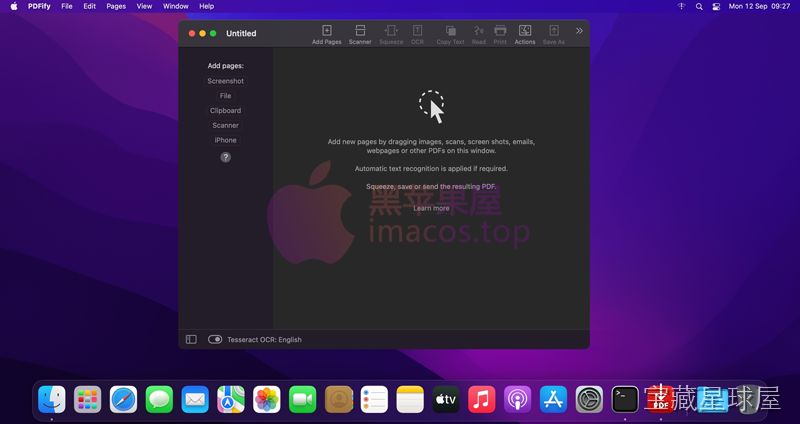
Task: Open System Preferences from the Dock
Action: click(589, 400)
